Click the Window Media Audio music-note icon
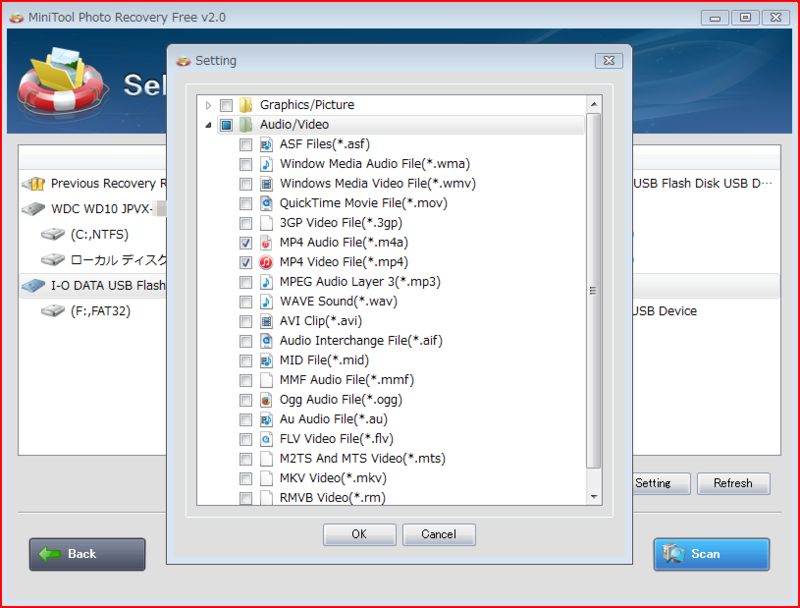This screenshot has width=800, height=608. coord(266,164)
